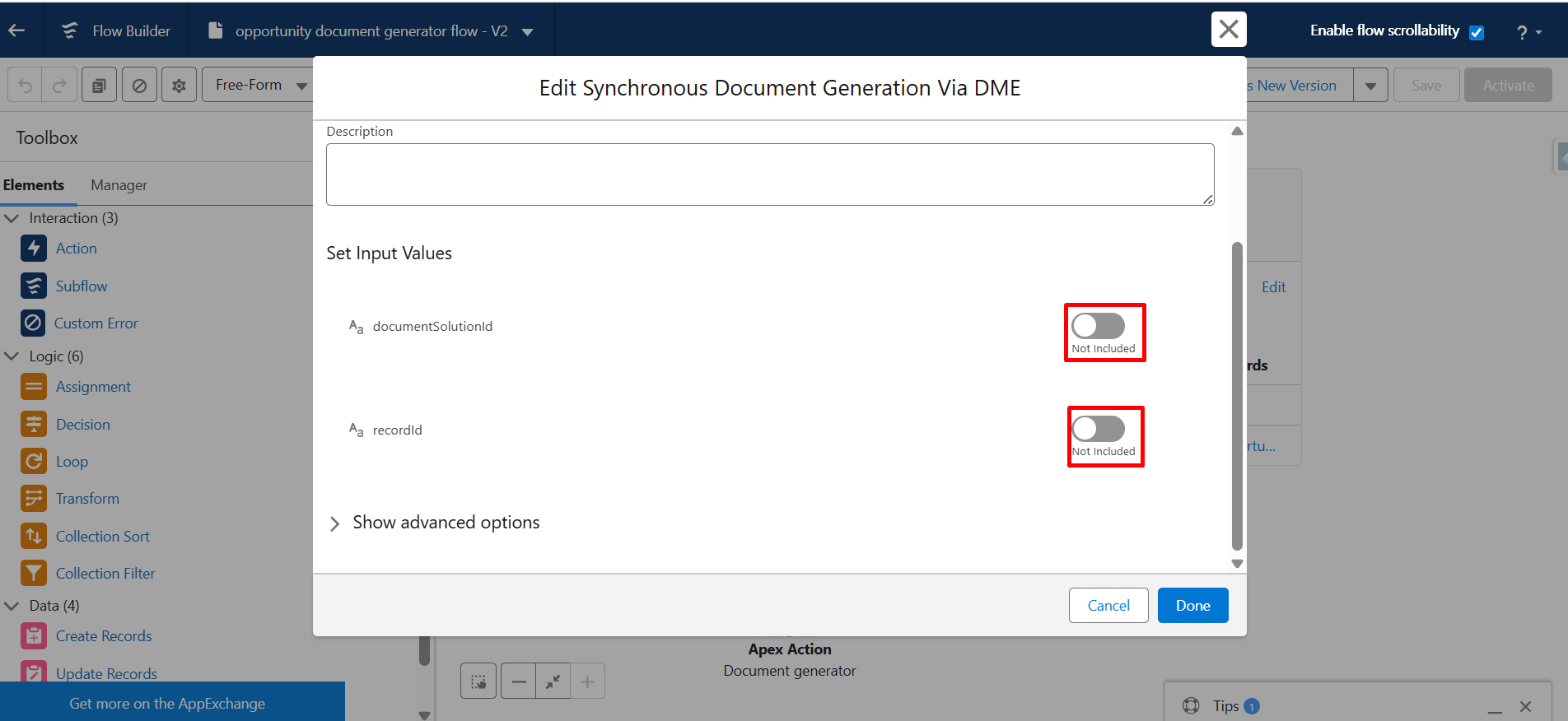Uncheck Enable flow scrollability checkbox
1568x721 pixels.
[1477, 32]
